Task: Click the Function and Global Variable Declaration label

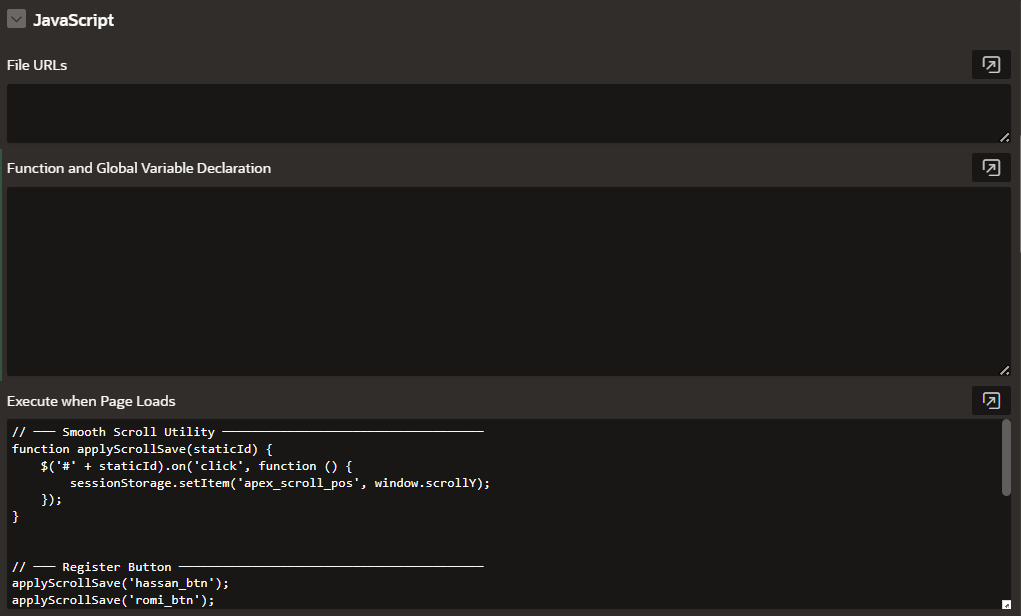Action: point(139,168)
